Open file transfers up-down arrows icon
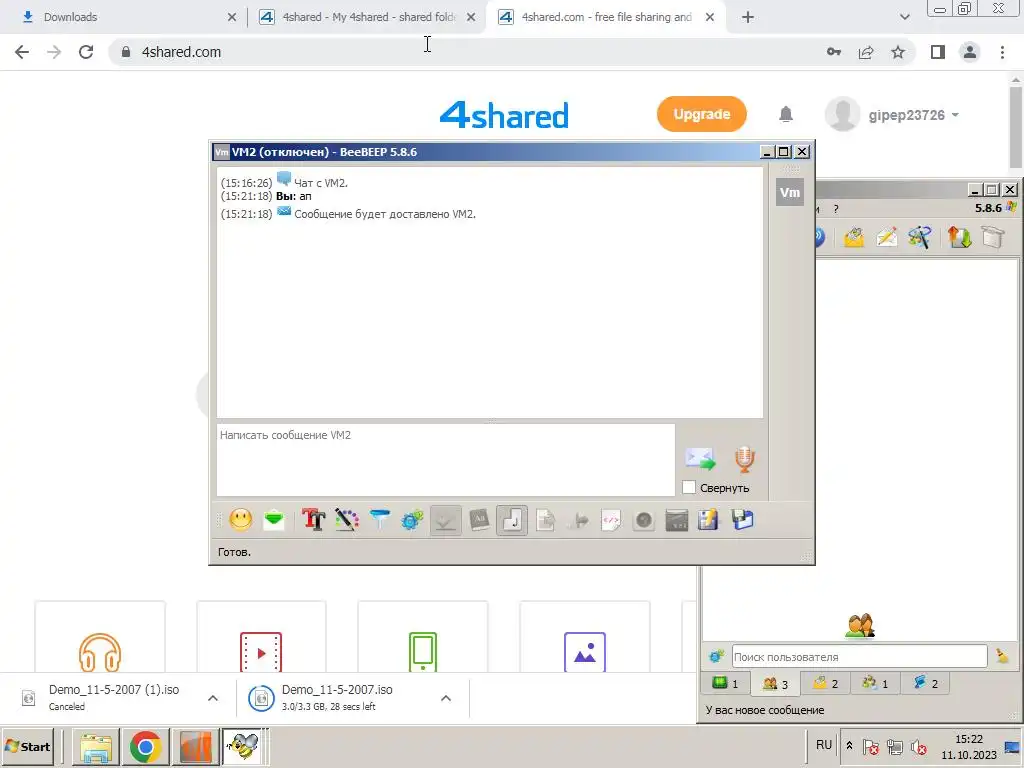This screenshot has height=768, width=1024. coord(959,237)
